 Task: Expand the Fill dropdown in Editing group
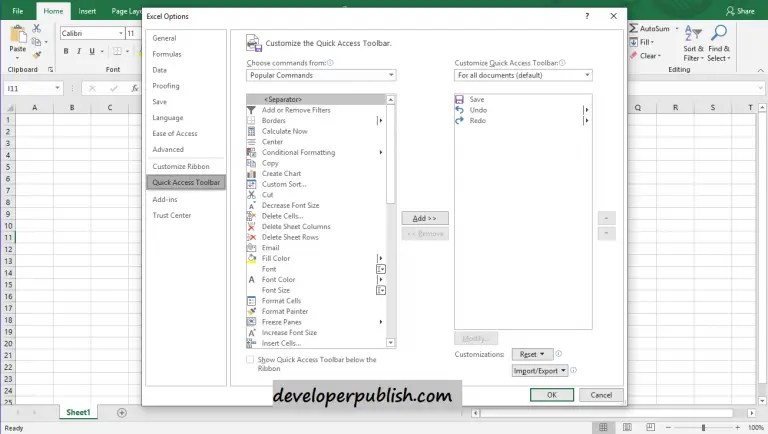(x=652, y=43)
